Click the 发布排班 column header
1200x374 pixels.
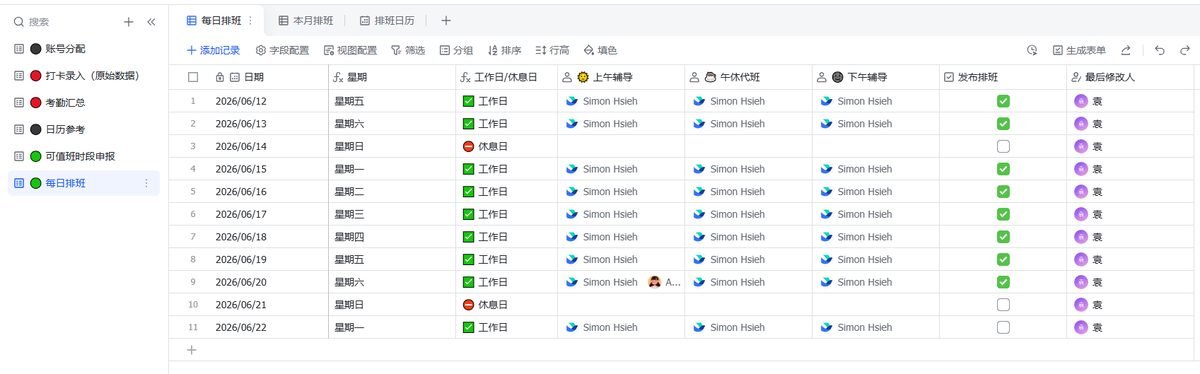point(1003,77)
